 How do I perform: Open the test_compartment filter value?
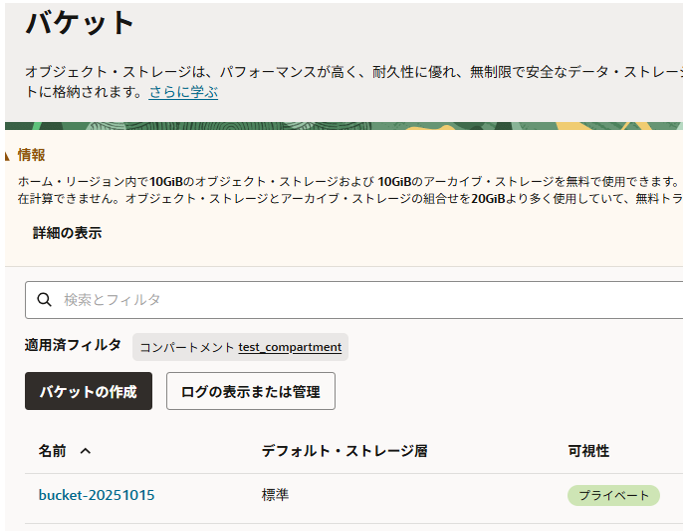290,347
